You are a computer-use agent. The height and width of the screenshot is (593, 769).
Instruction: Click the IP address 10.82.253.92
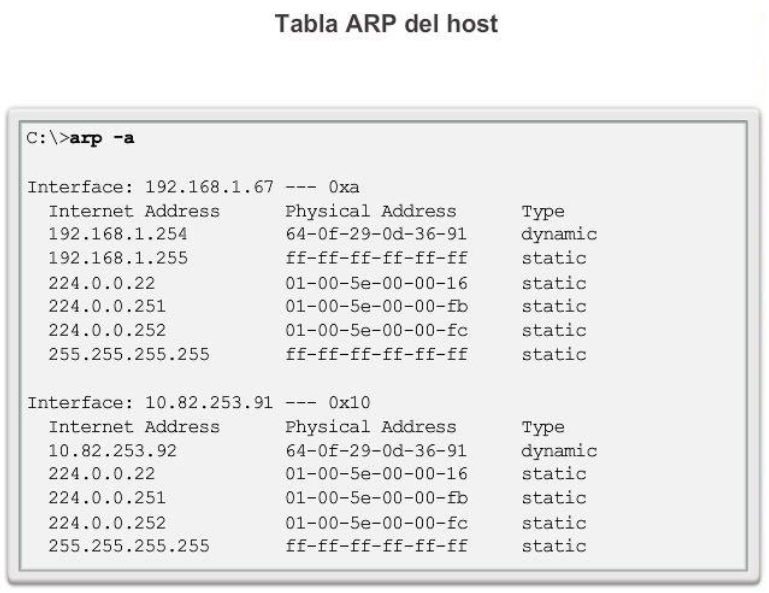click(x=112, y=450)
